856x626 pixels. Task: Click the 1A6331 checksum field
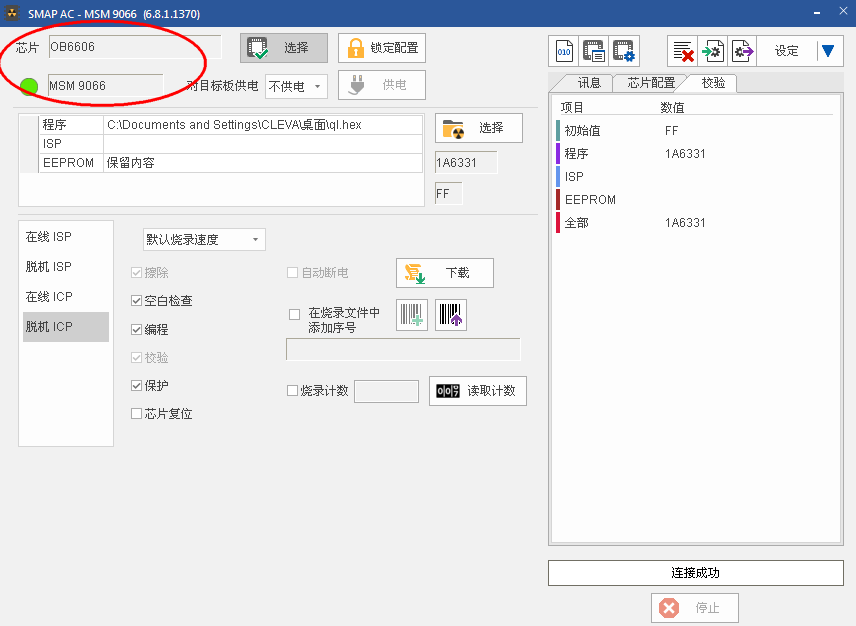(x=466, y=163)
